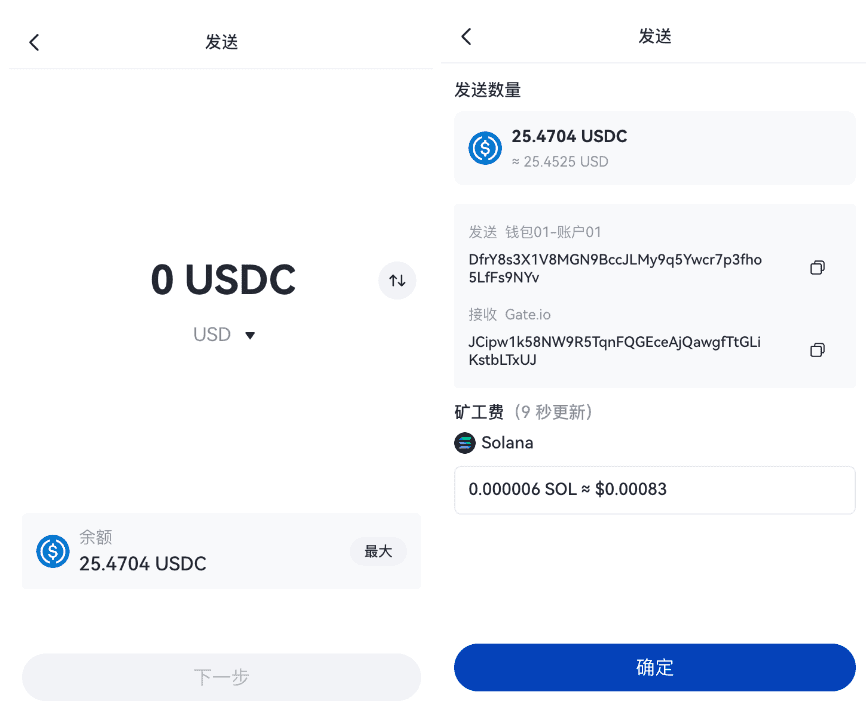Open the USD currency dropdown
The width and height of the screenshot is (866, 708).
click(224, 335)
